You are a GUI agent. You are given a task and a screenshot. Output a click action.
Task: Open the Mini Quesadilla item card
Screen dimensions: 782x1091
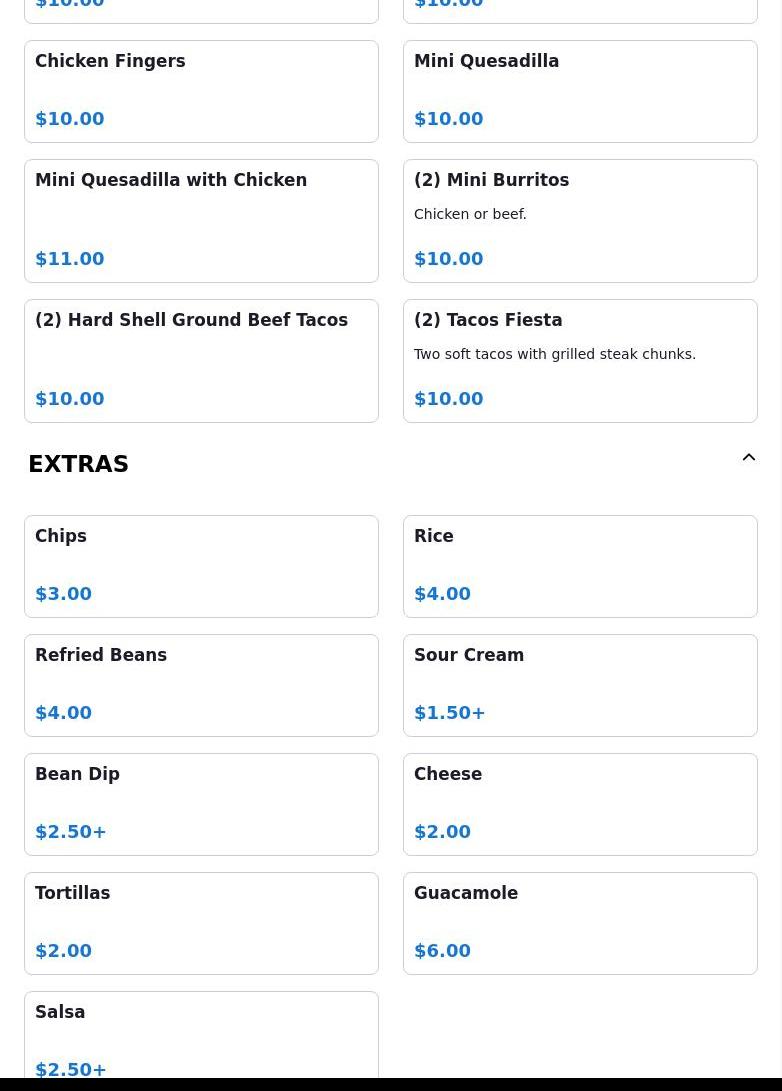[x=580, y=91]
